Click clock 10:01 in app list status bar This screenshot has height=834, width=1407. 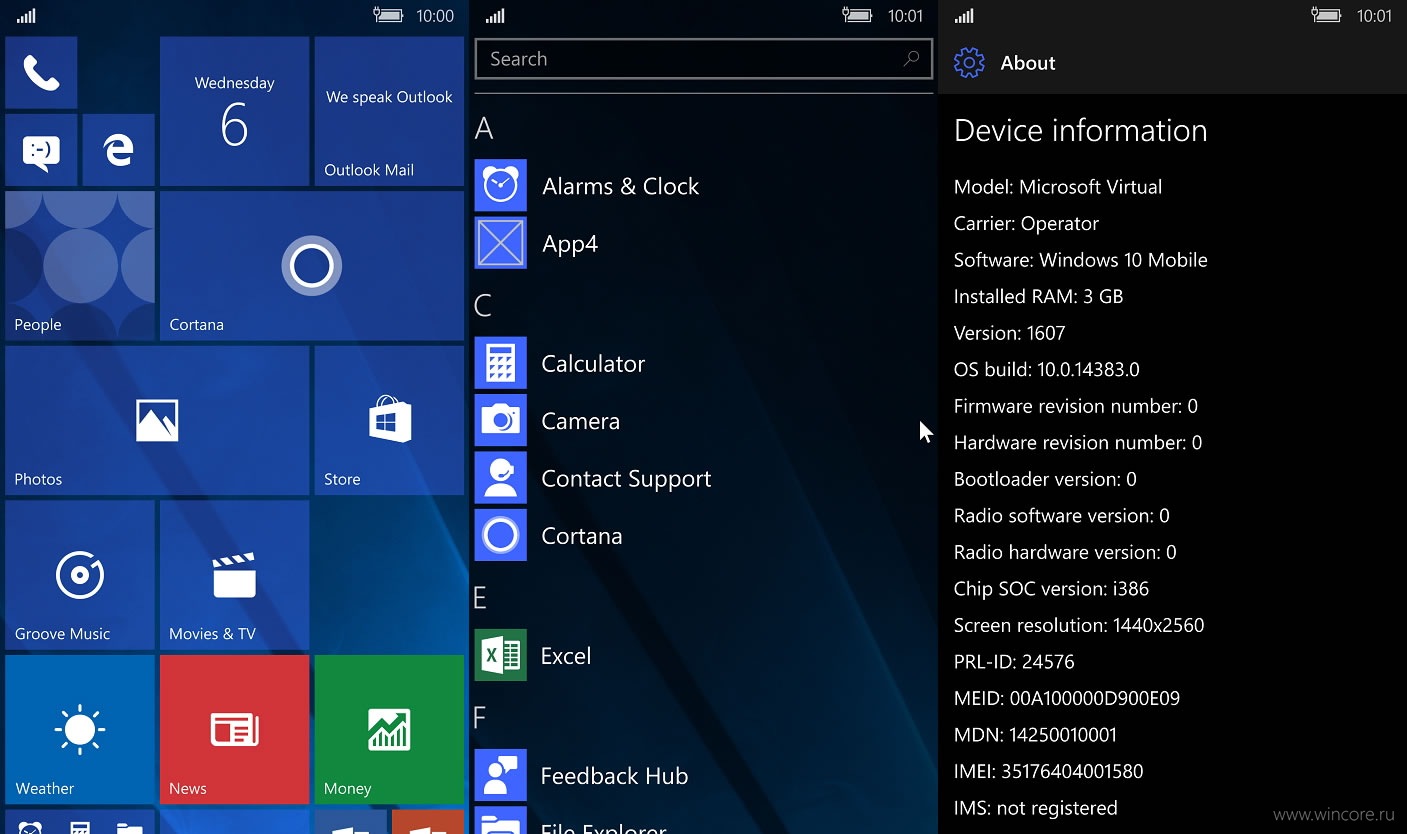pos(905,16)
